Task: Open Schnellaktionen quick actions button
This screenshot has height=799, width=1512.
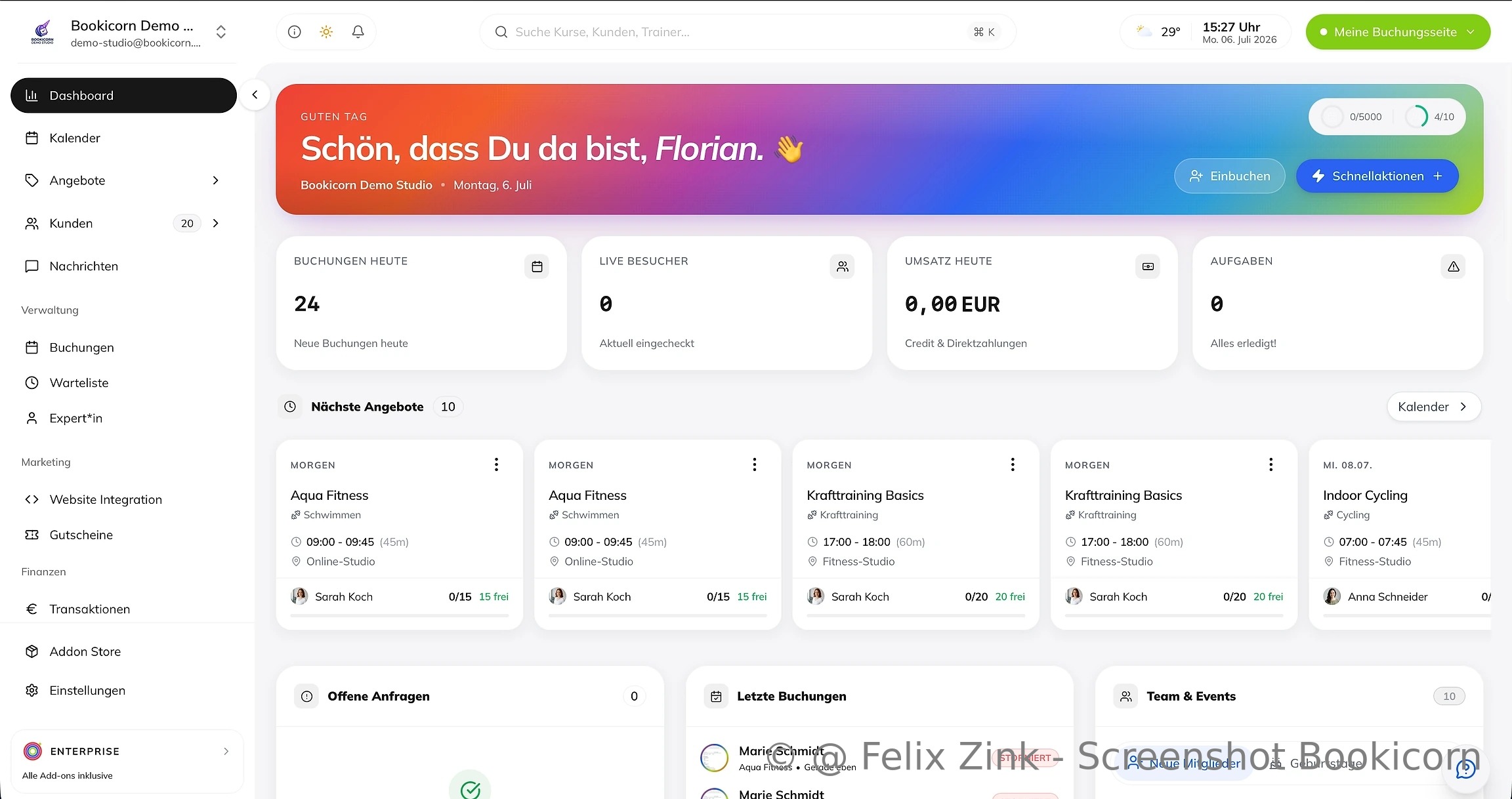Action: (x=1377, y=176)
